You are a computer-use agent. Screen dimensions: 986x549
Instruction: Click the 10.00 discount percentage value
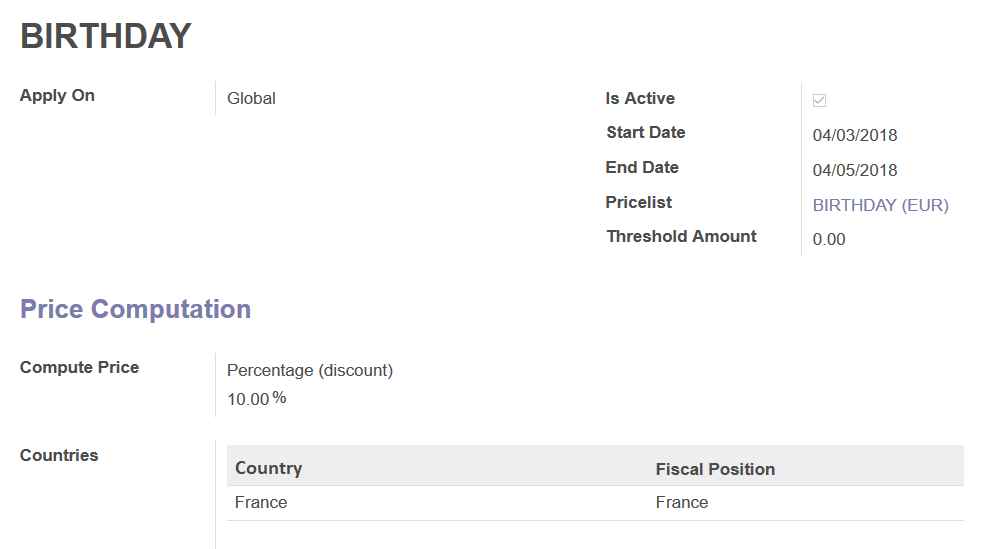[248, 399]
